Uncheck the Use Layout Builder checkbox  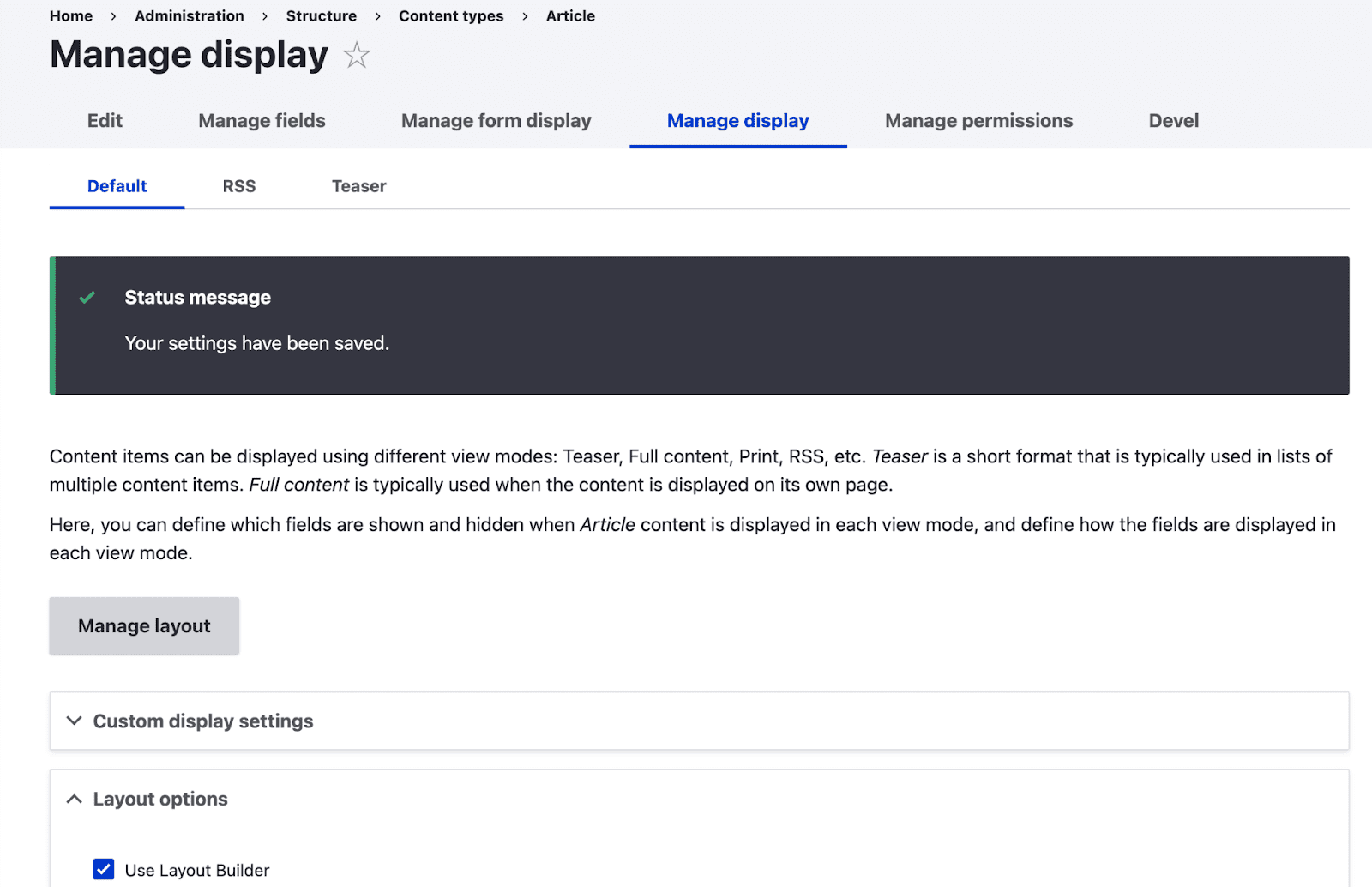tap(104, 870)
